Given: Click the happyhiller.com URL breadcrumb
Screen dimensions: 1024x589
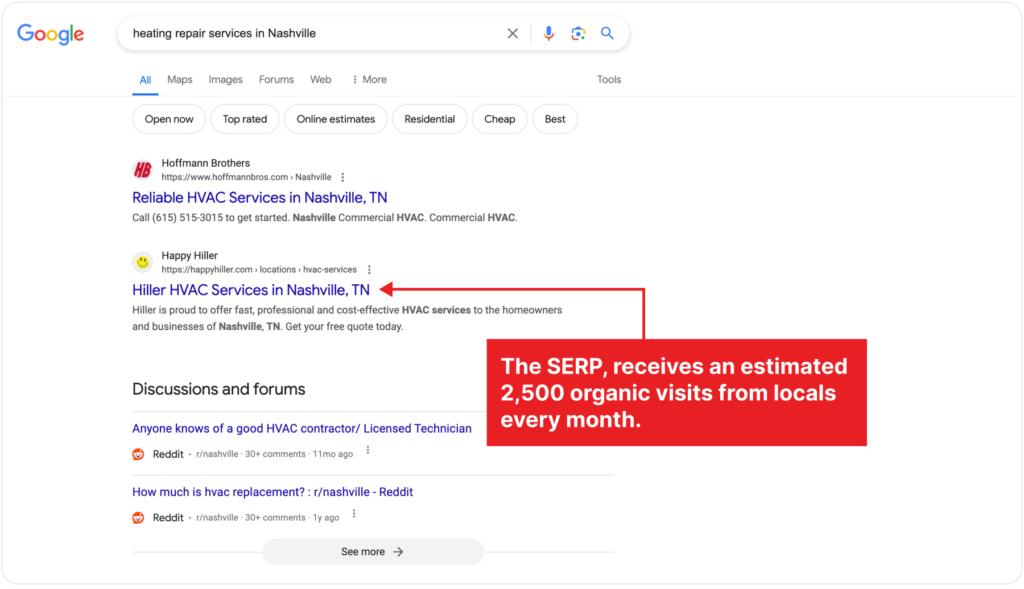Looking at the screenshot, I should pos(259,270).
